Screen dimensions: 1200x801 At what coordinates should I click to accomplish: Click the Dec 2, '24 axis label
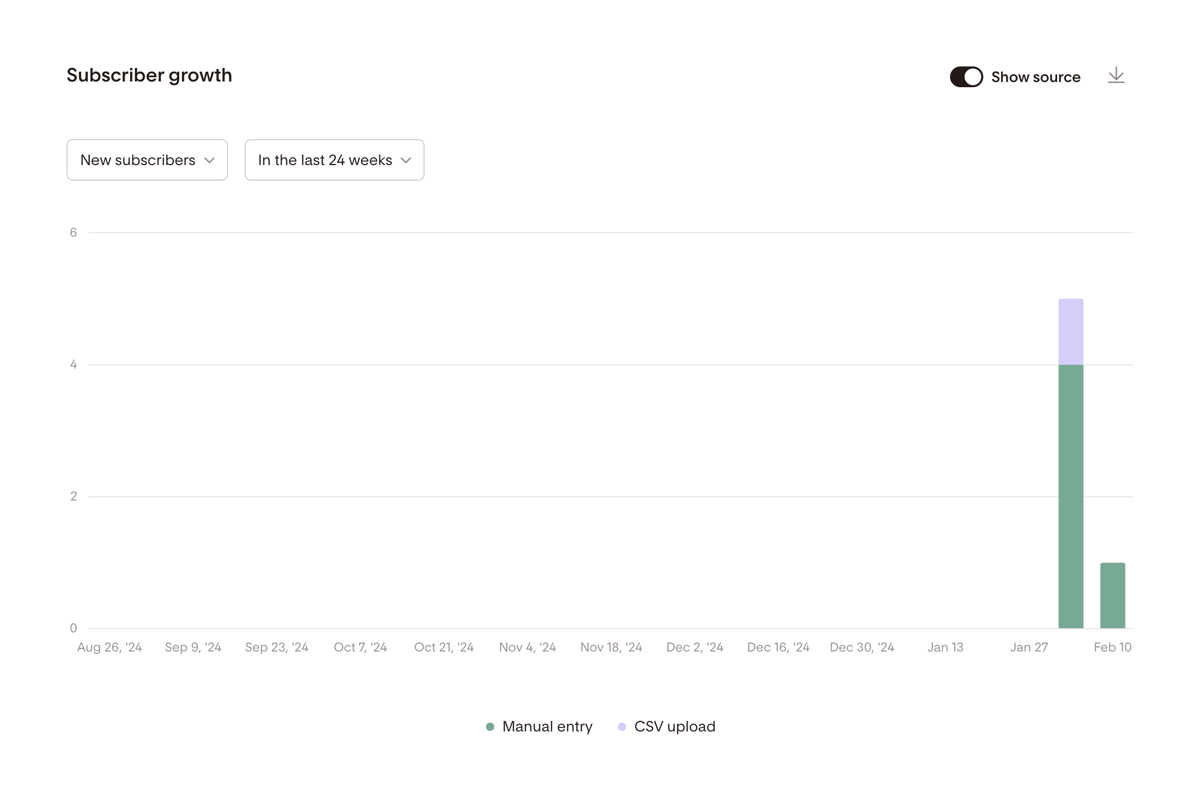695,647
